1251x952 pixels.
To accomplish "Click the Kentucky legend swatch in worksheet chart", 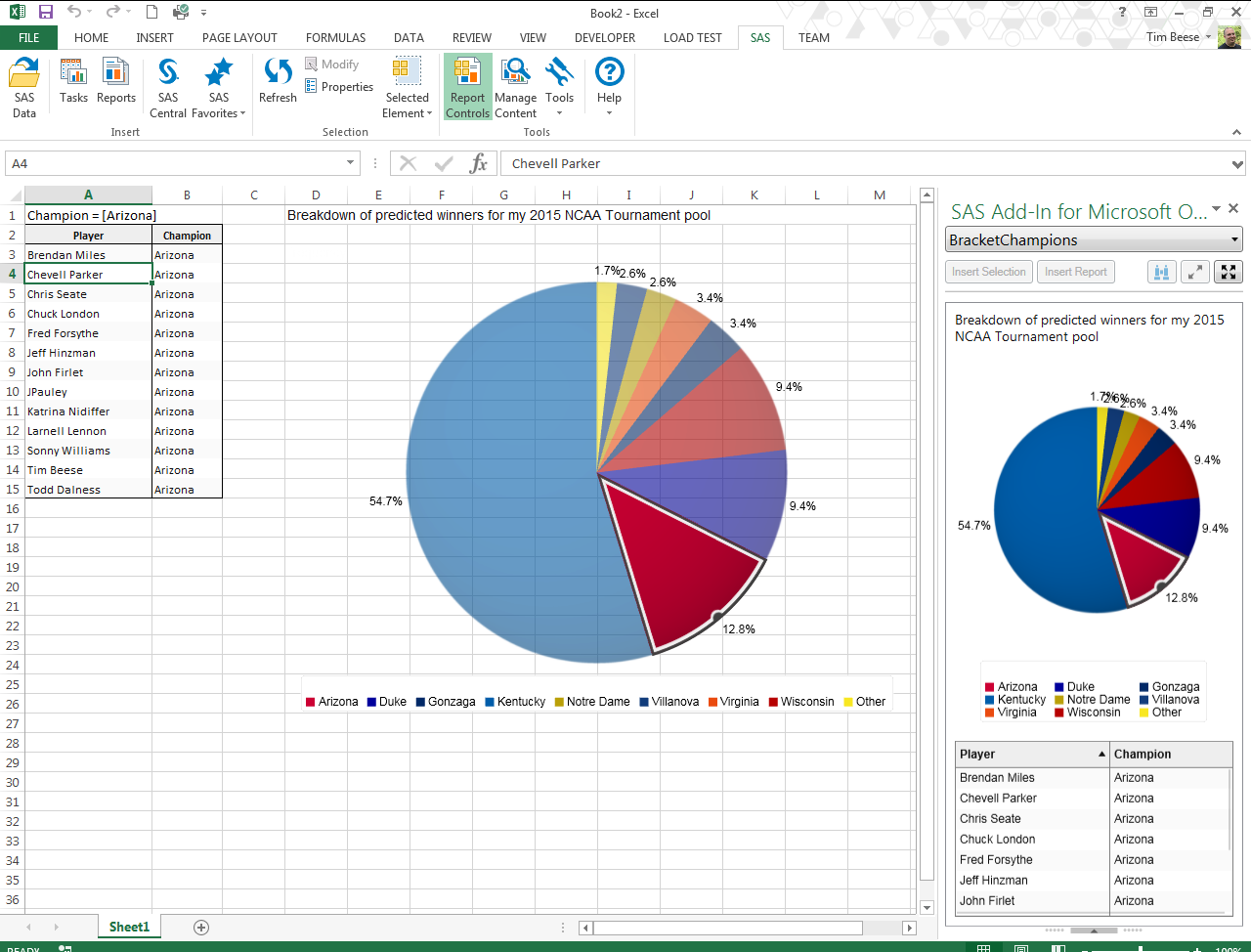I will click(490, 702).
